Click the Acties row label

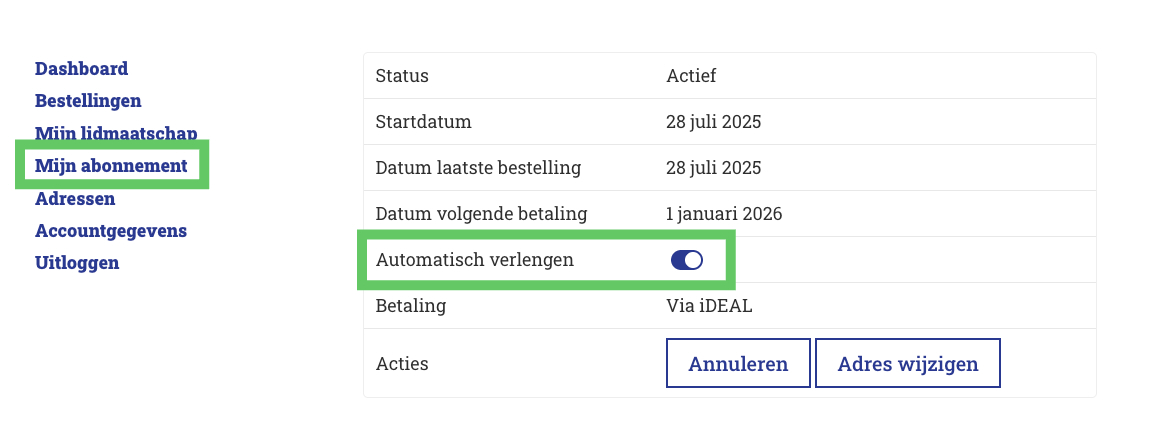click(x=402, y=364)
